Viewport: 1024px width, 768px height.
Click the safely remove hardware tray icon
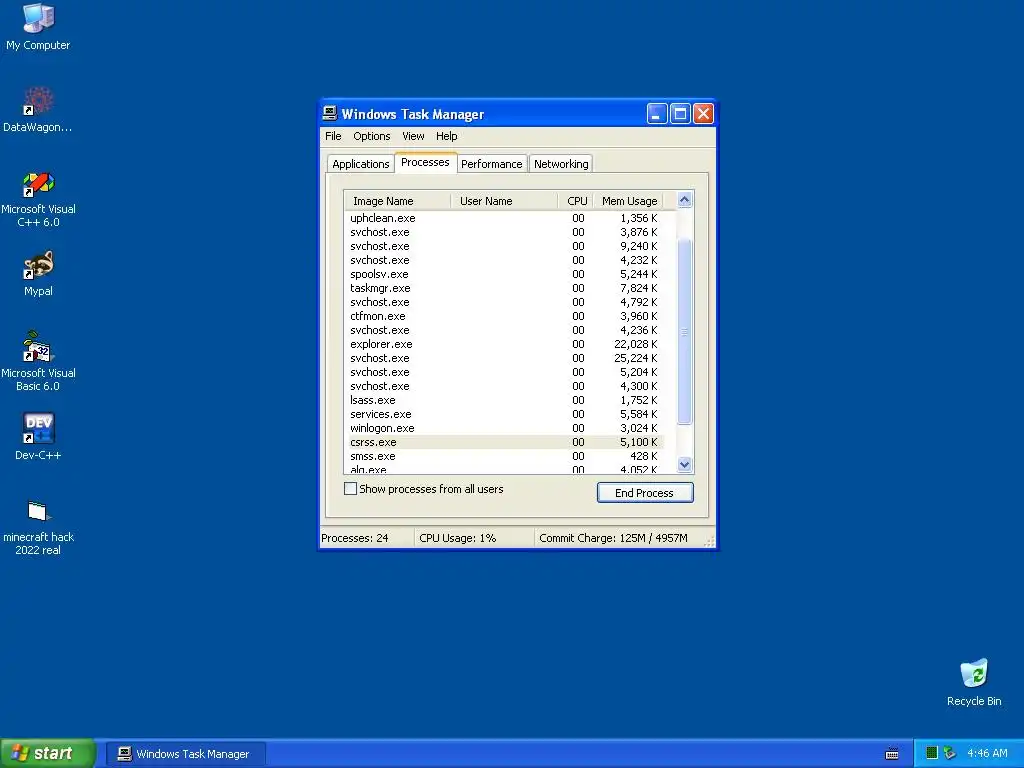[950, 753]
